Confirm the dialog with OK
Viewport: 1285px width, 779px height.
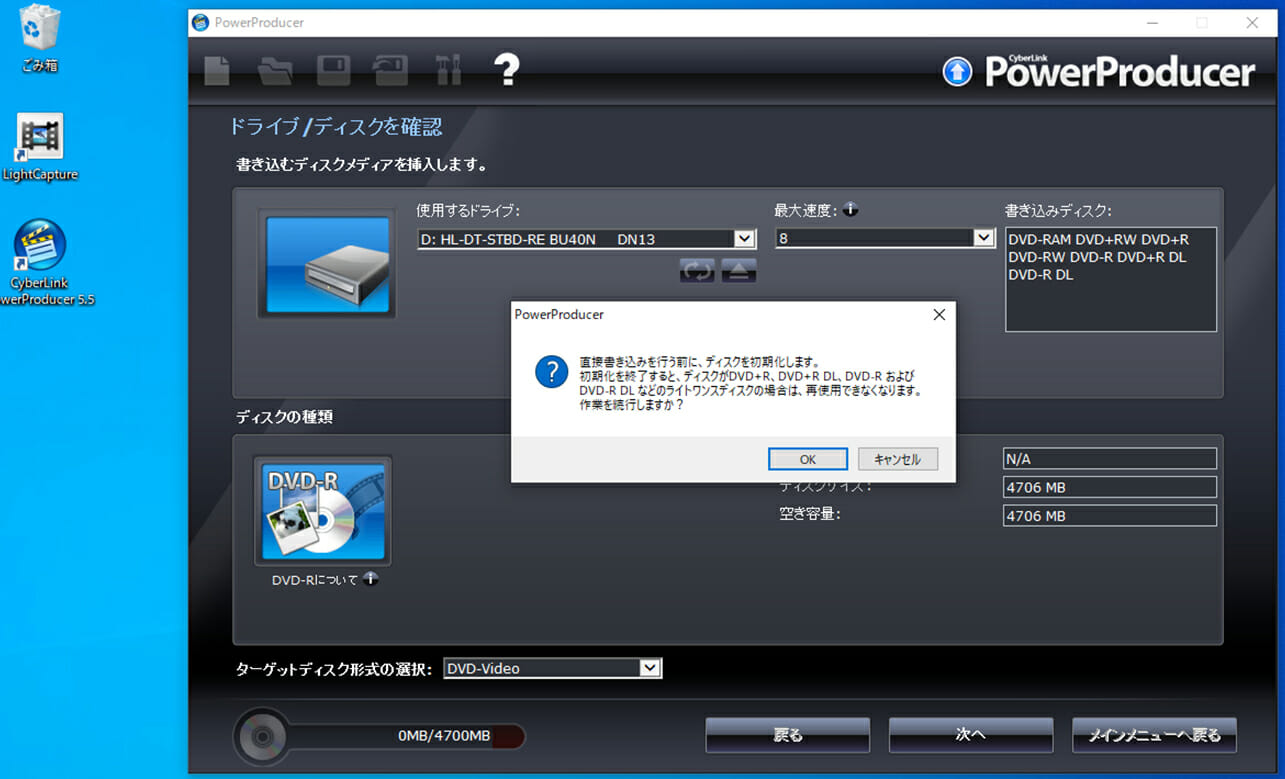808,459
